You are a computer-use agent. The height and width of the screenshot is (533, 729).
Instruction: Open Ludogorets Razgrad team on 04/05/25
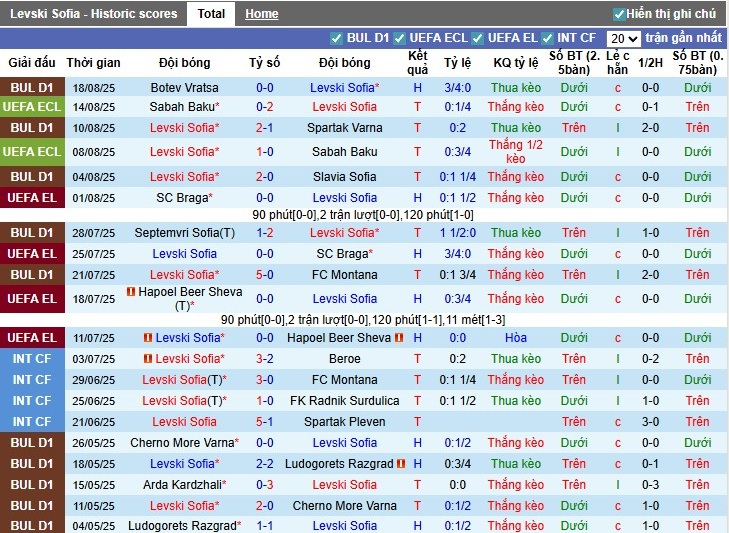tap(182, 526)
